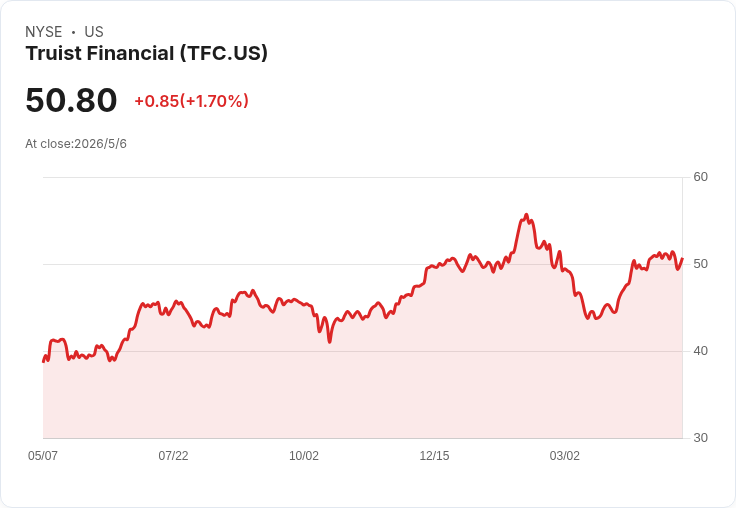
Task: Click the chart's highest price peak
Action: click(x=526, y=215)
